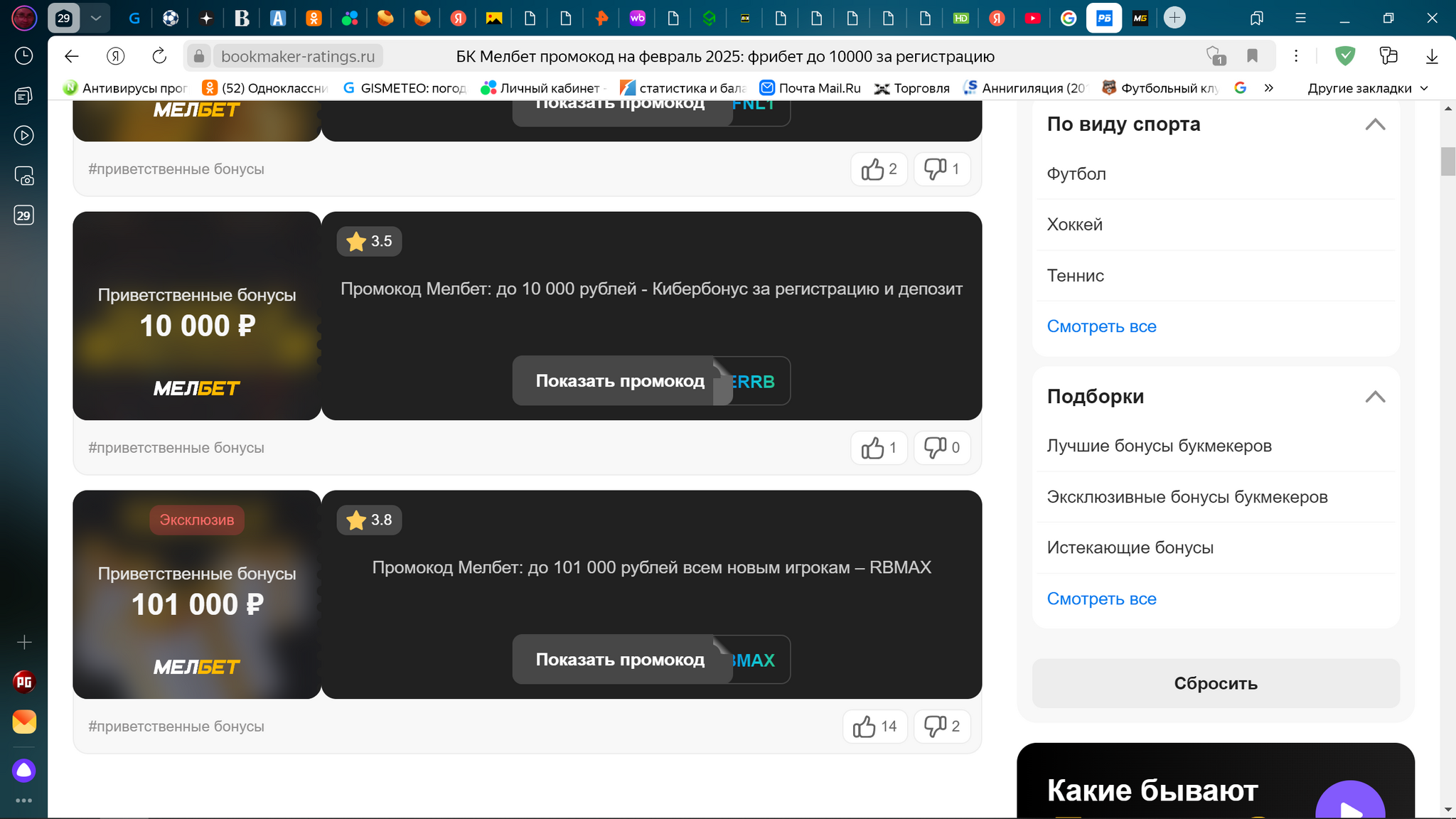
Task: Click the green shield protection icon
Action: coord(1344,56)
